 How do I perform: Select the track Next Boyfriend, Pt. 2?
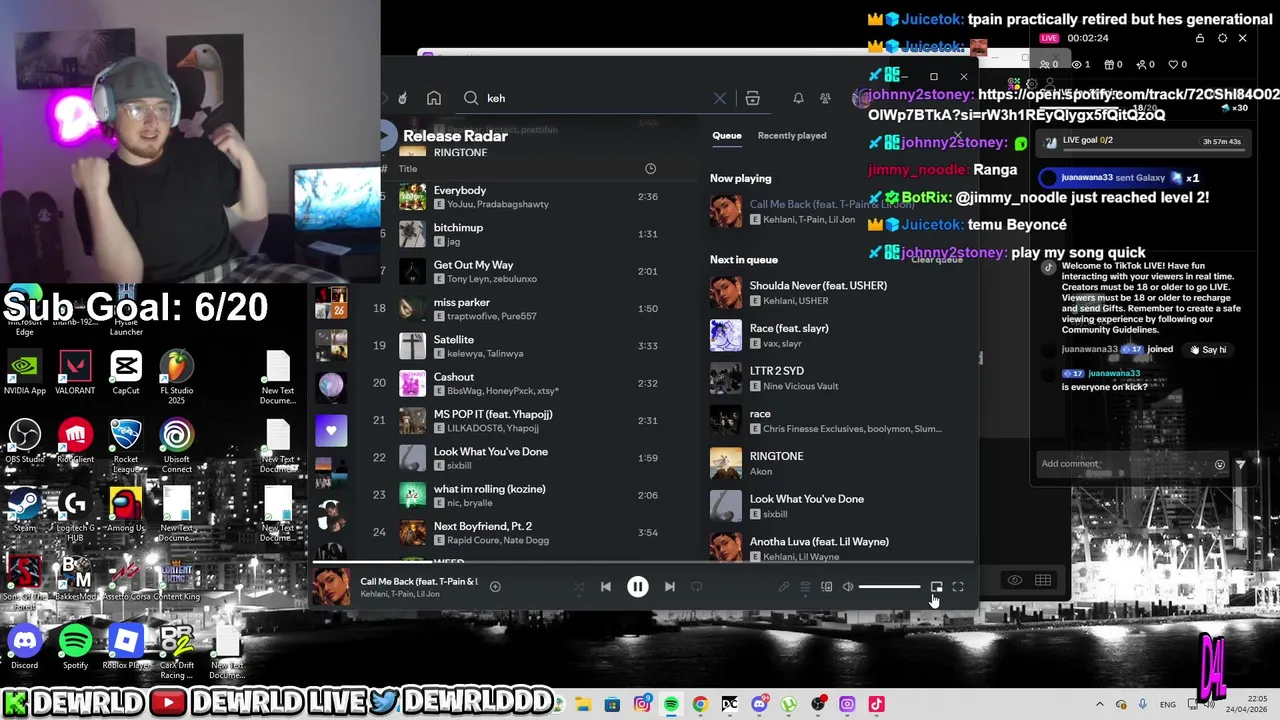[528, 532]
